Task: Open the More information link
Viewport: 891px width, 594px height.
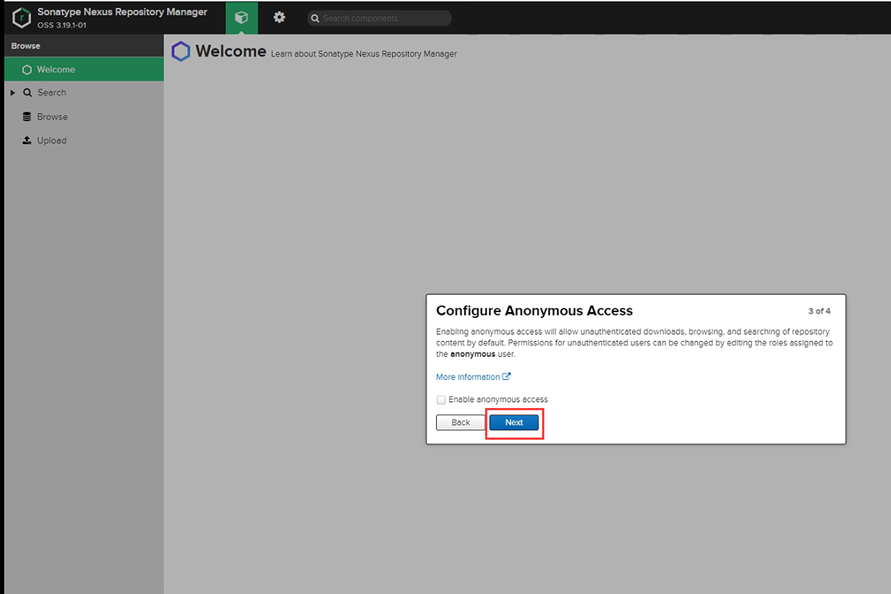Action: (468, 377)
